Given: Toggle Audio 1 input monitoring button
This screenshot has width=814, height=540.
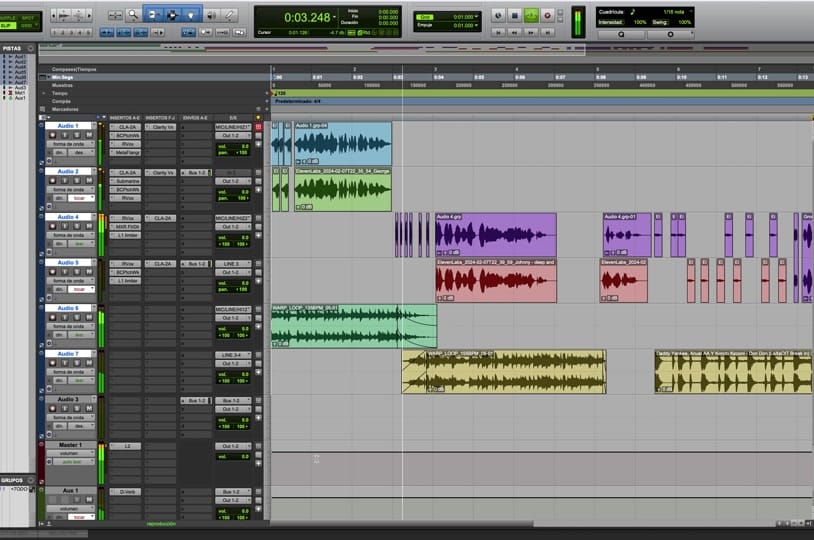Looking at the screenshot, I should (x=65, y=135).
